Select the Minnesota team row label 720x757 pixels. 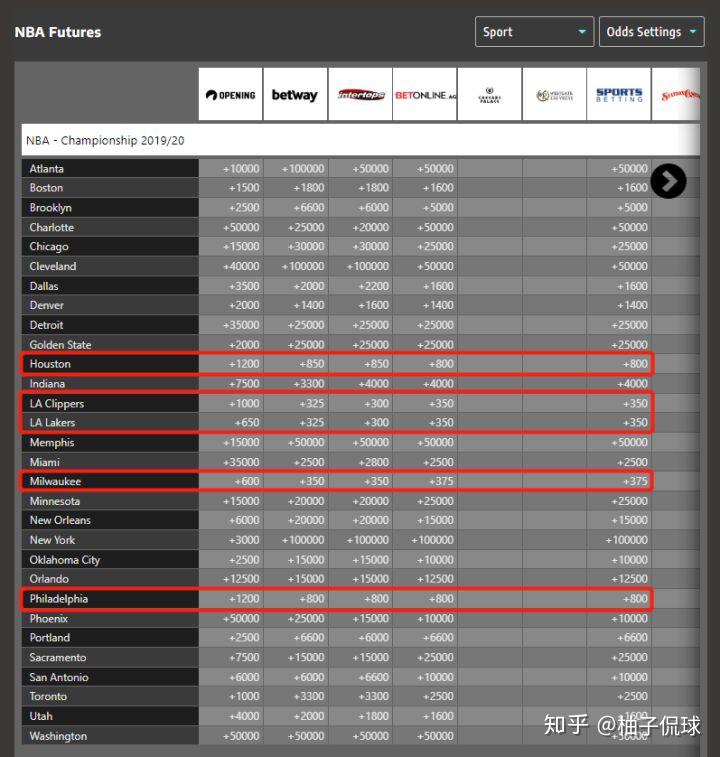click(110, 501)
